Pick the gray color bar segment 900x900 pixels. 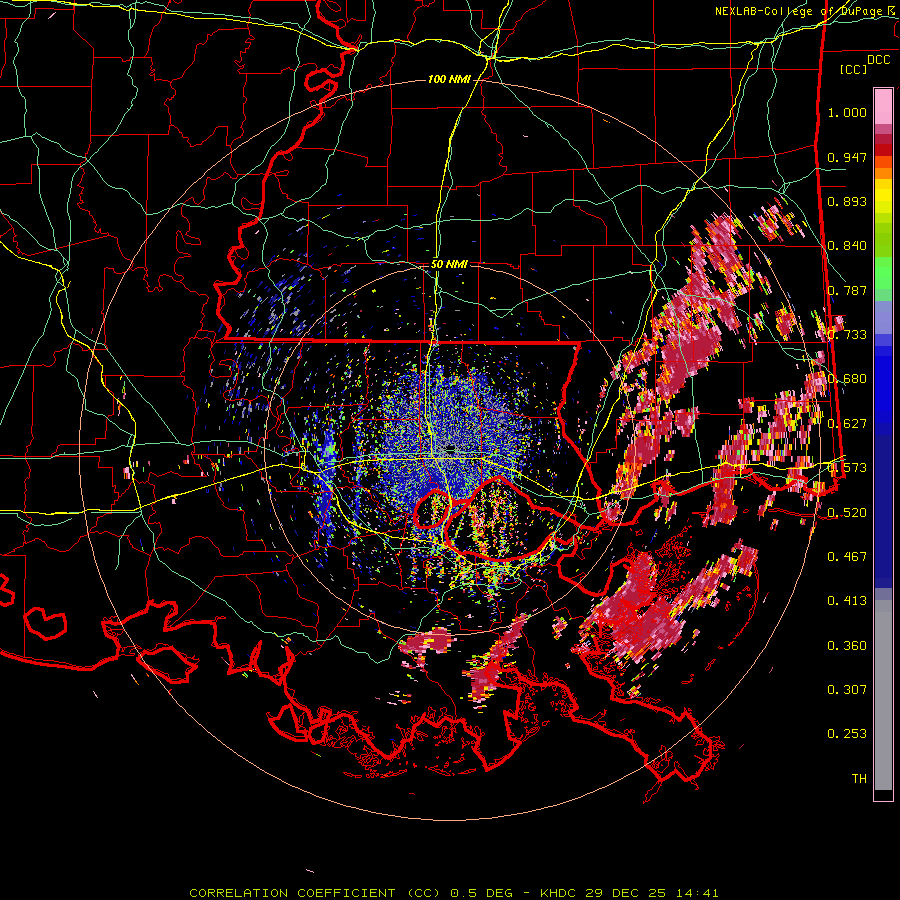pos(883,695)
